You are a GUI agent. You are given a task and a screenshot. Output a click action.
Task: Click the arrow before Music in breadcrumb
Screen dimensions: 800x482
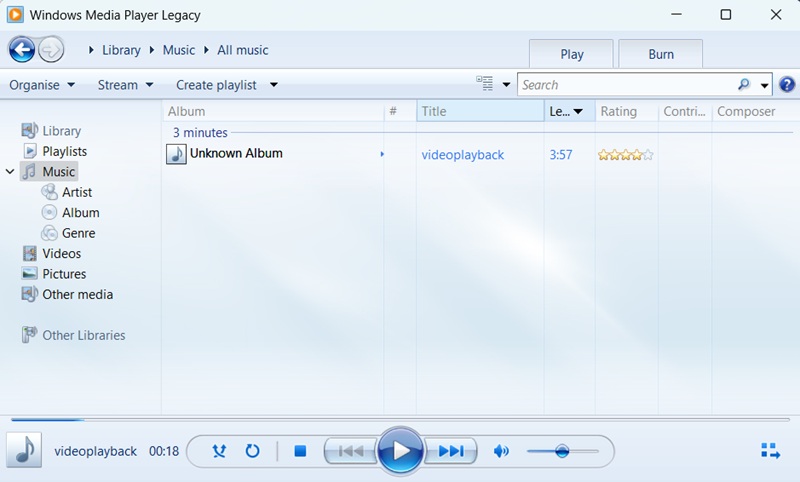[152, 50]
